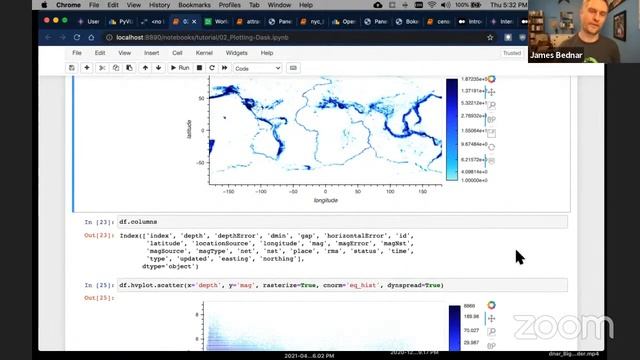The image size is (640, 360).
Task: Open the Chrome Bookmarks menu
Action: click(x=194, y=5)
